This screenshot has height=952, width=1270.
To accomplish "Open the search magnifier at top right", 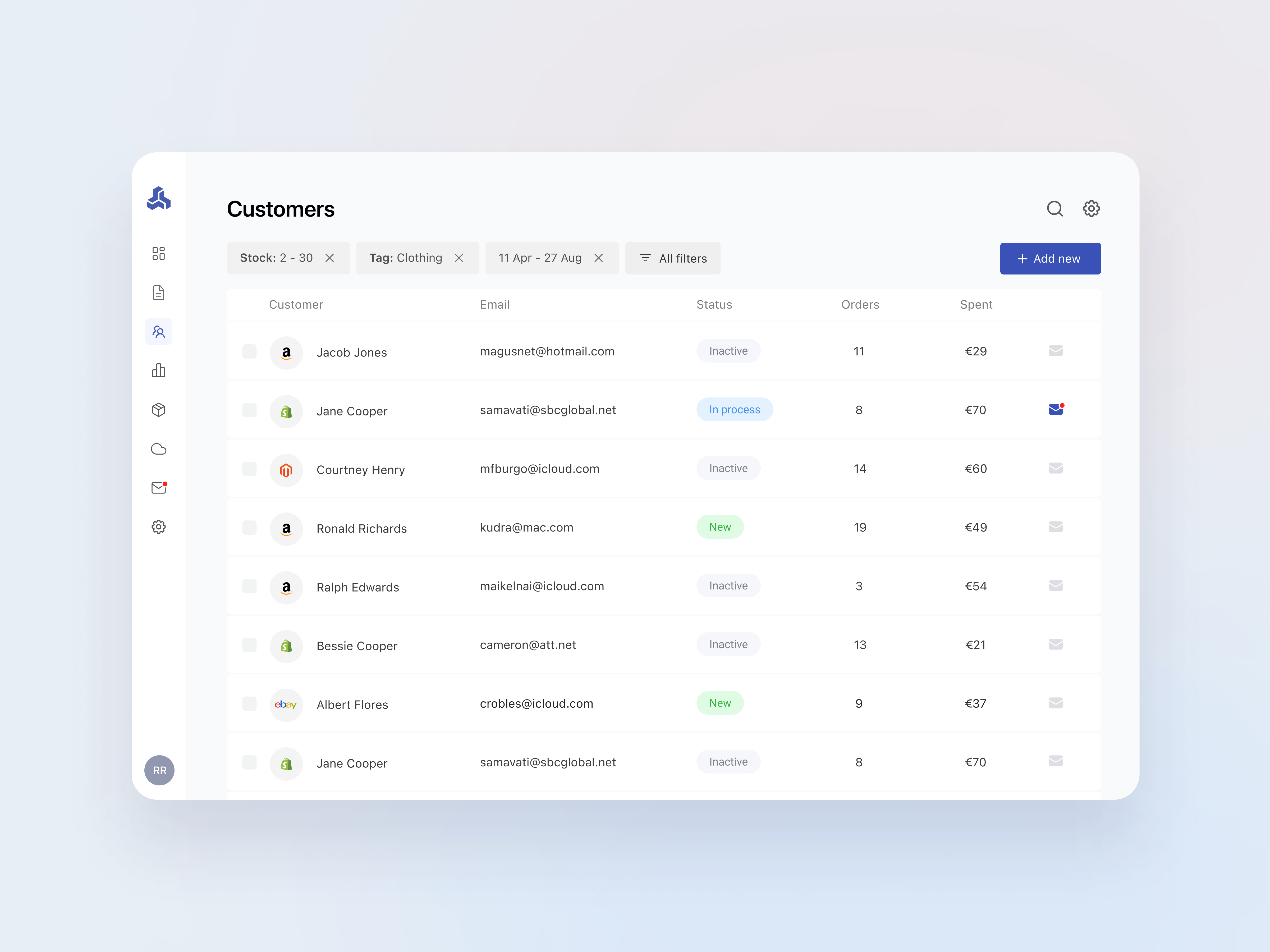I will point(1055,208).
